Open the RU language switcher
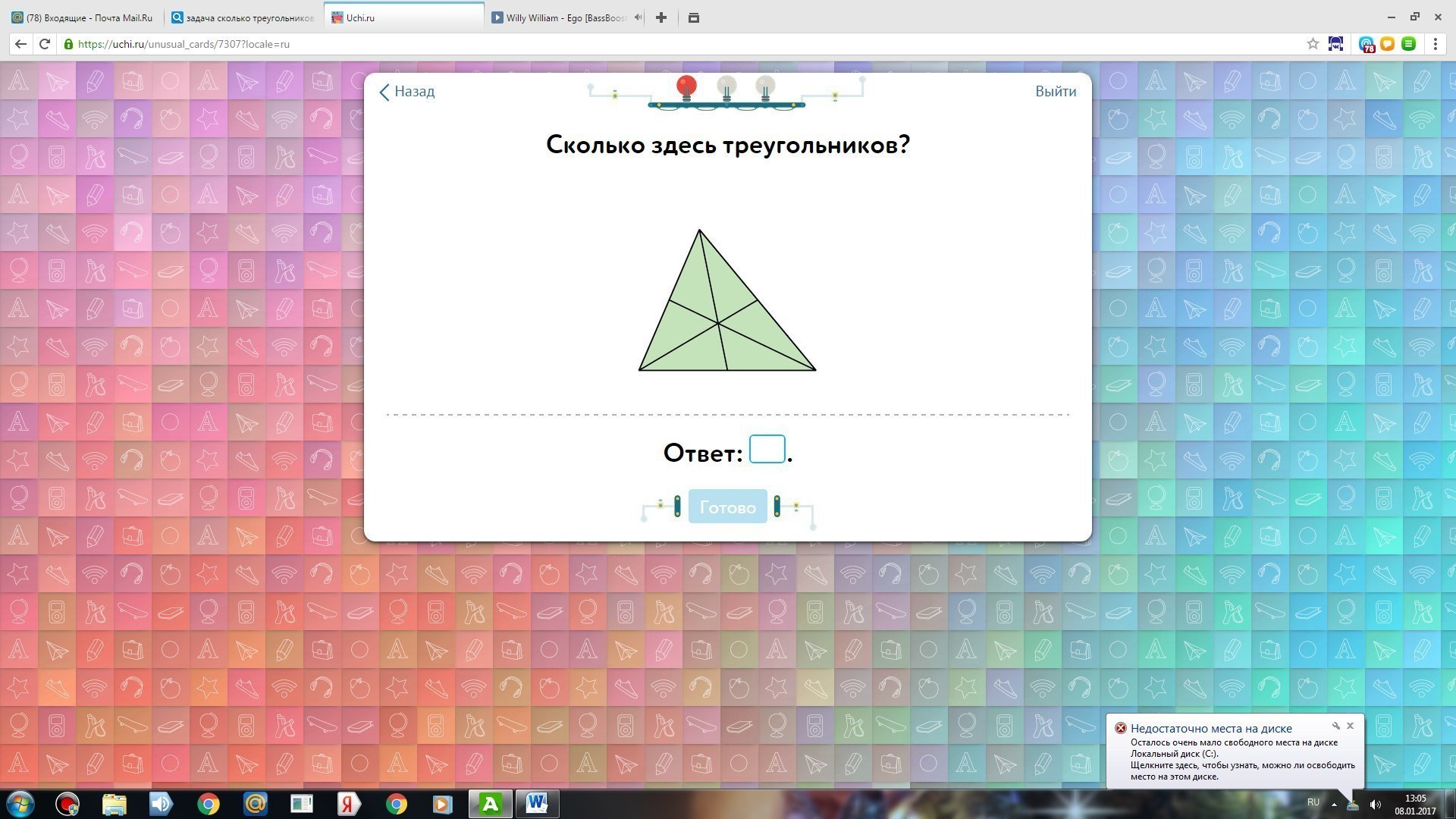The width and height of the screenshot is (1456, 819). pos(1312,802)
